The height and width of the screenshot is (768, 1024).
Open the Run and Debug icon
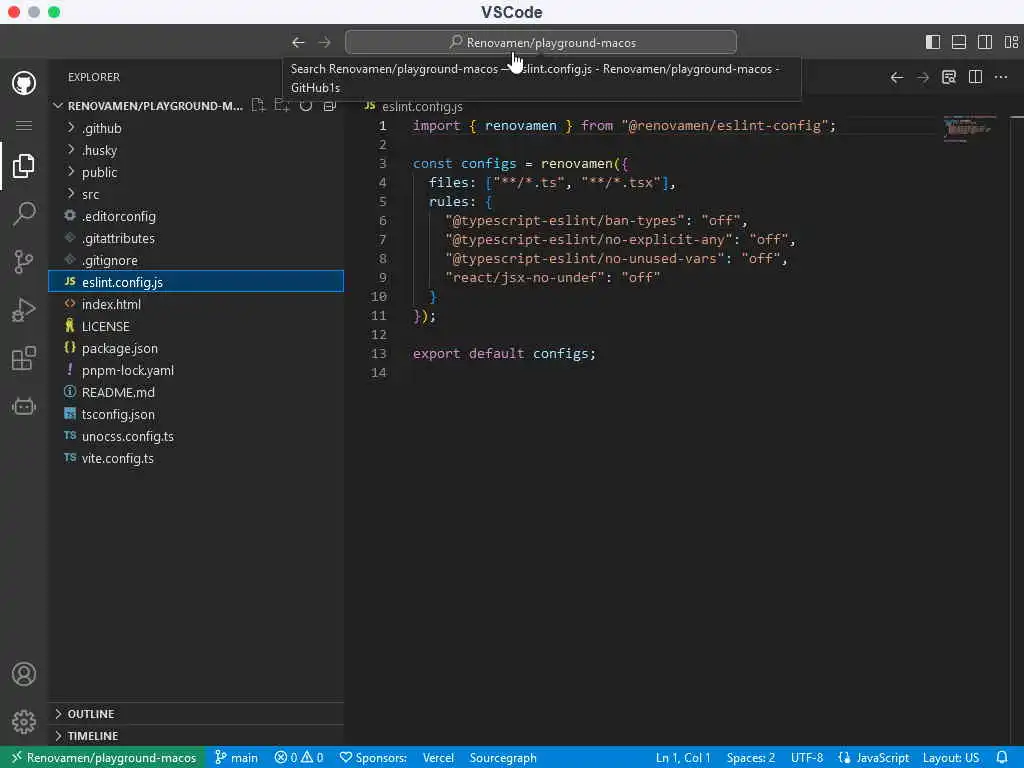[x=24, y=310]
